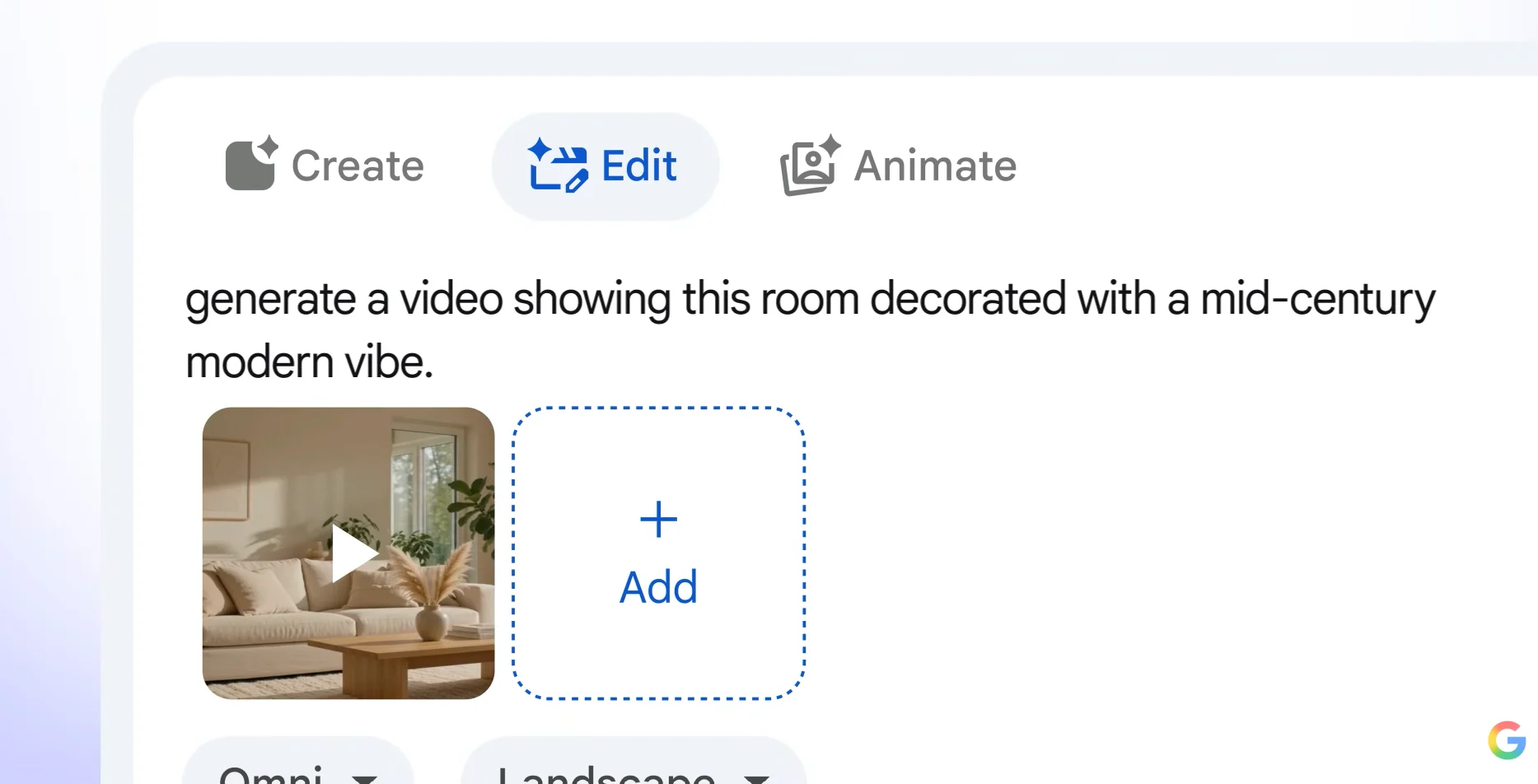Click the Create sparkle icon
Viewport: 1538px width, 784px height.
tap(251, 163)
